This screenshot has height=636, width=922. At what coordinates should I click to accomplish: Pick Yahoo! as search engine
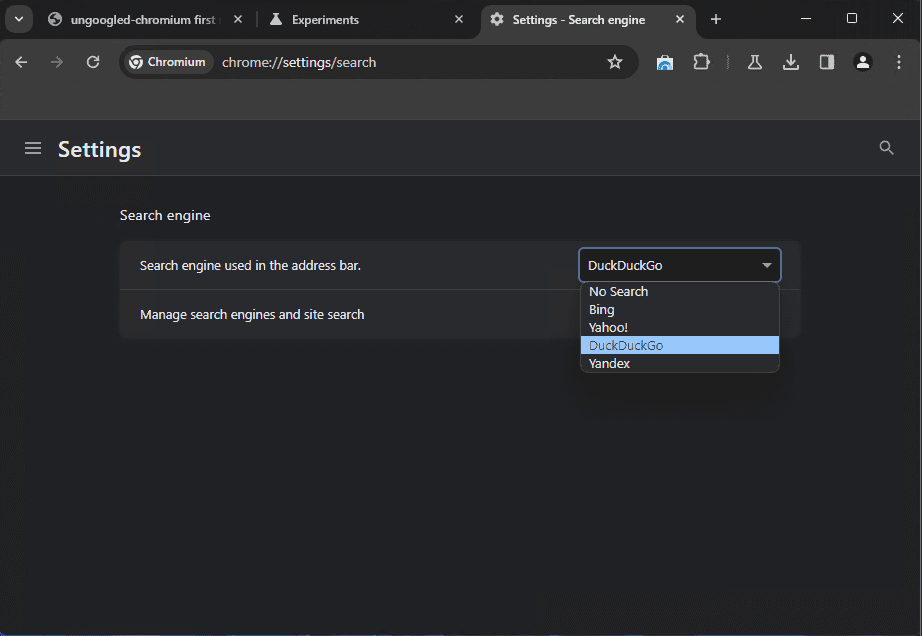[x=609, y=328]
